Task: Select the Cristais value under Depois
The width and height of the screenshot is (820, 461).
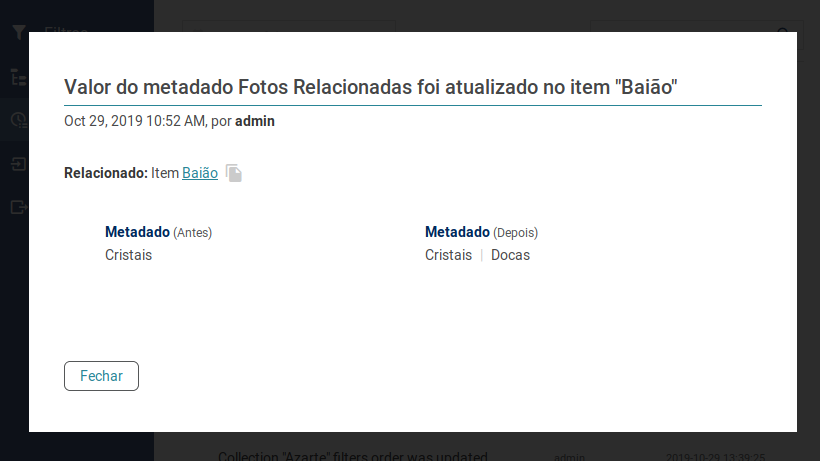Action: [x=448, y=255]
